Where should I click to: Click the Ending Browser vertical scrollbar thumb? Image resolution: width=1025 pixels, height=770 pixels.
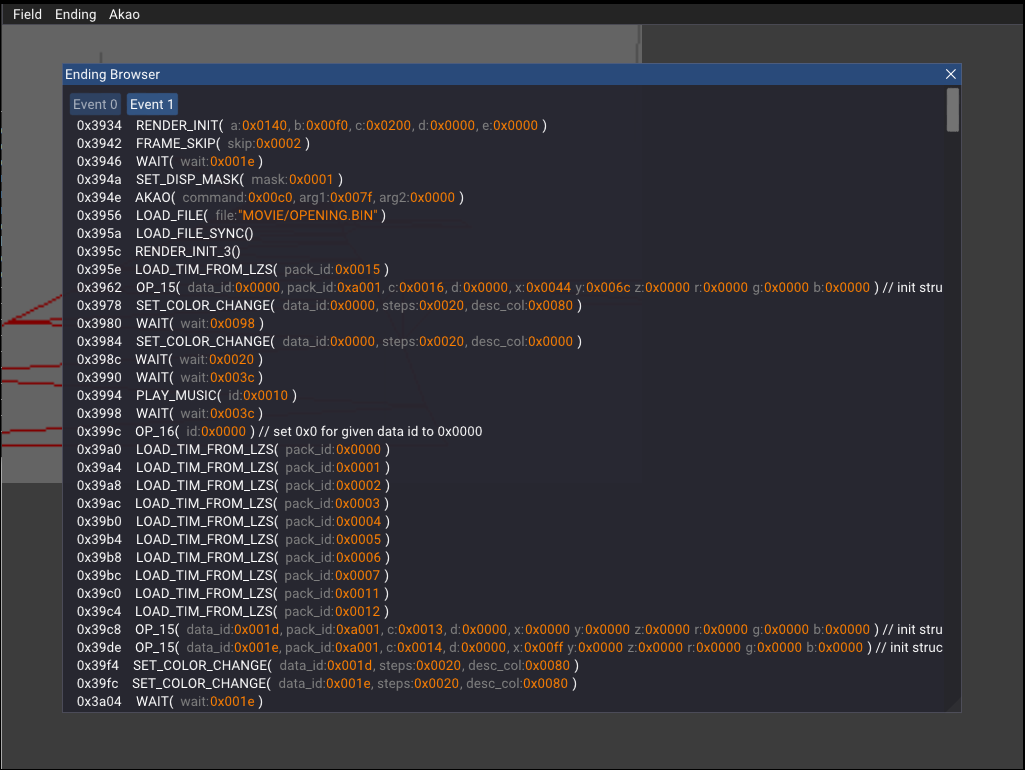pos(953,110)
